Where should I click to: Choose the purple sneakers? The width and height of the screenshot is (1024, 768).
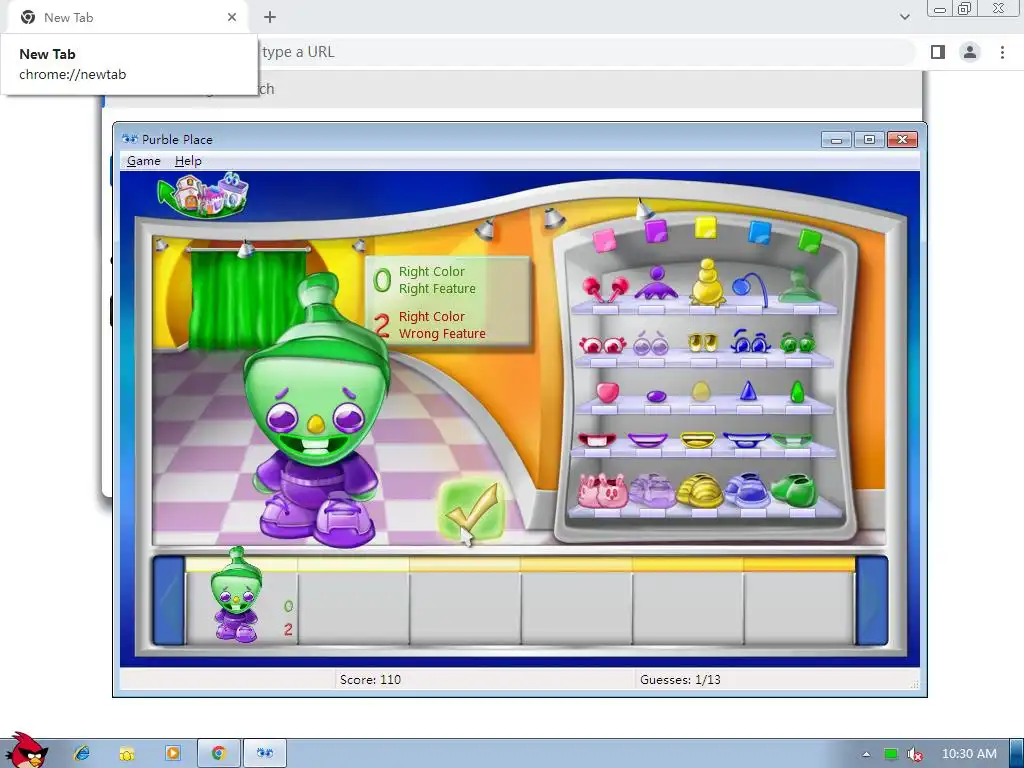click(652, 490)
